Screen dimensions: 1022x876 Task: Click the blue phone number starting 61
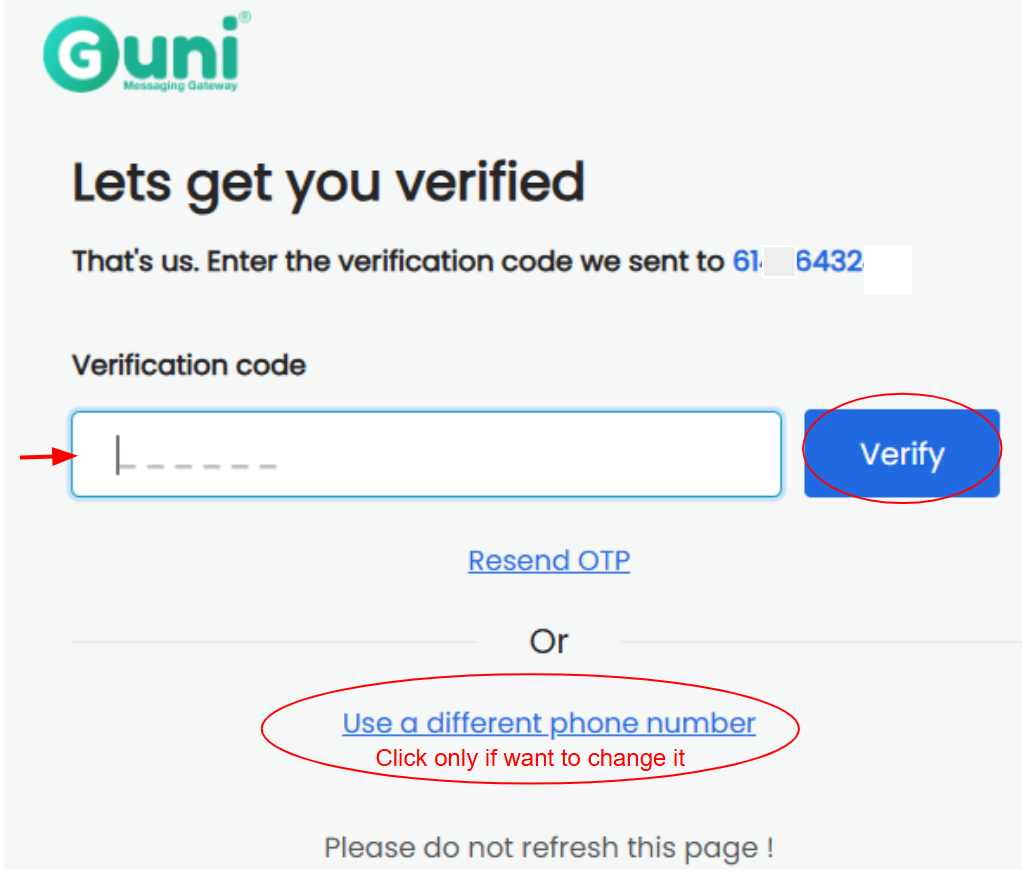[798, 261]
